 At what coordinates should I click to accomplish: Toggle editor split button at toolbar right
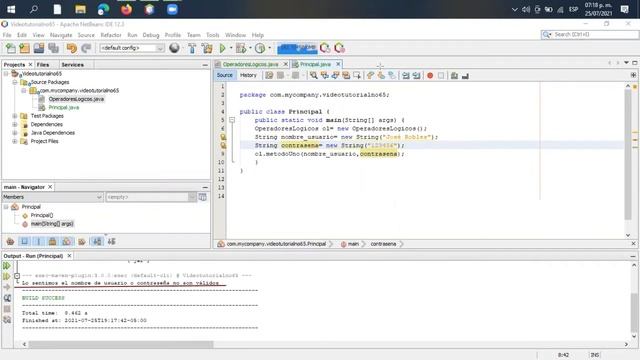click(x=633, y=75)
